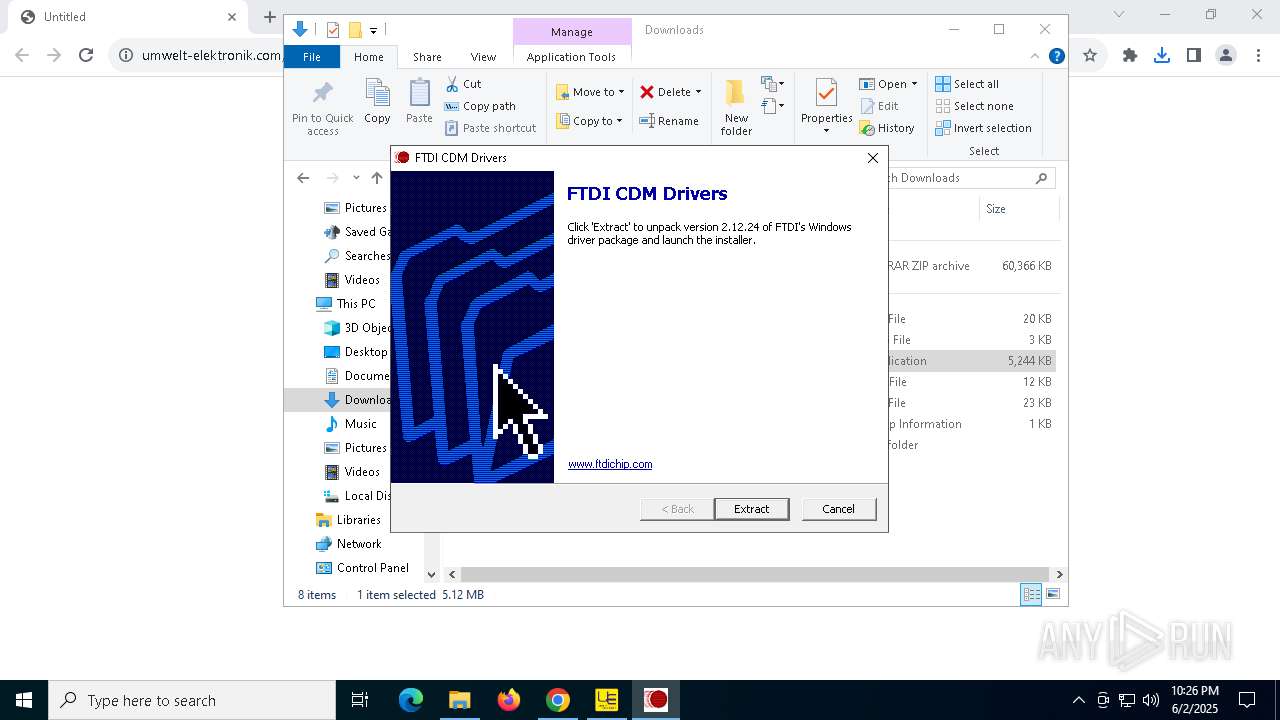Viewport: 1280px width, 720px height.
Task: Select the Manage contextual tab
Action: [572, 32]
